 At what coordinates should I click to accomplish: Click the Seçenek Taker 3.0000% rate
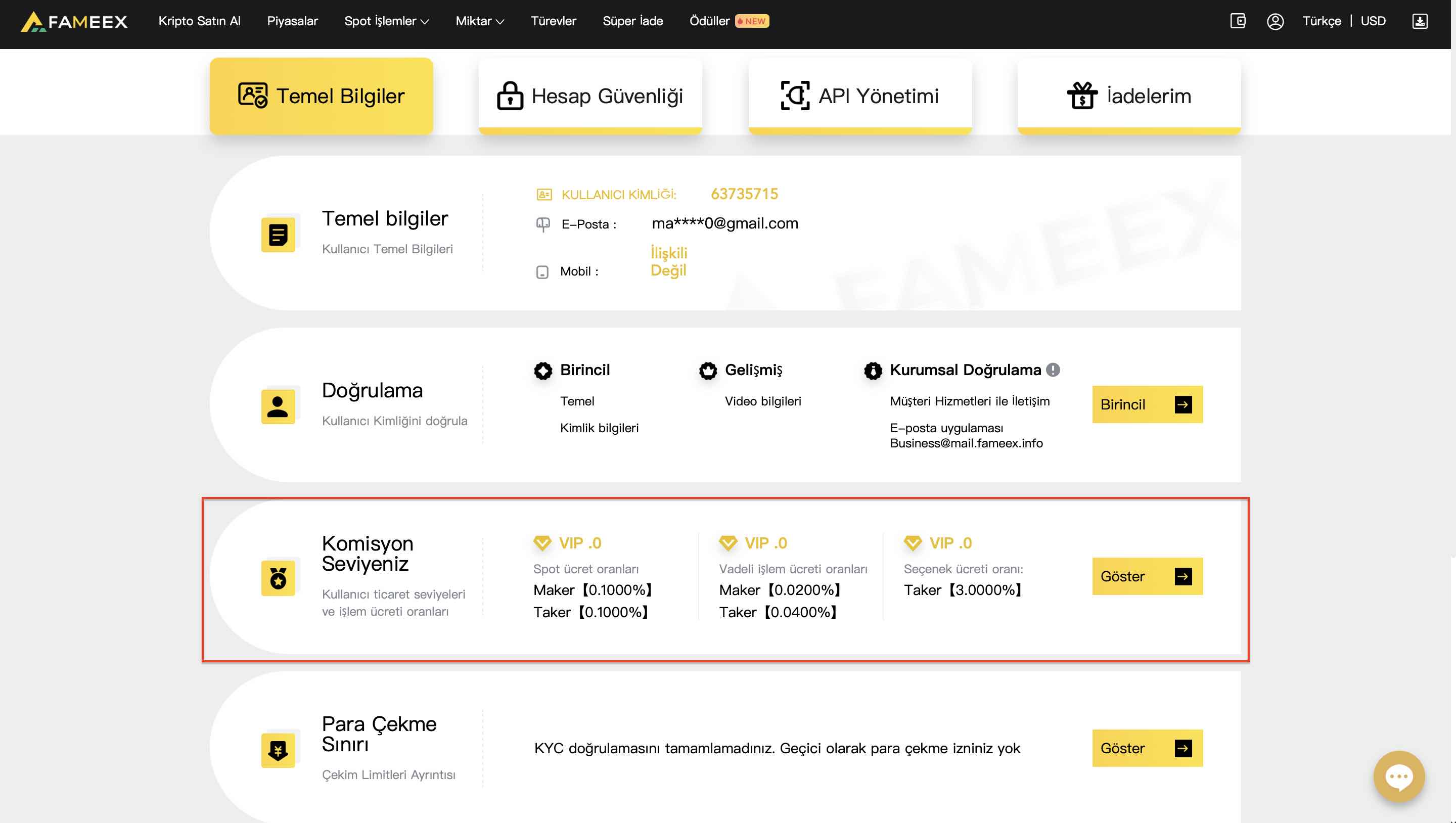click(x=963, y=590)
